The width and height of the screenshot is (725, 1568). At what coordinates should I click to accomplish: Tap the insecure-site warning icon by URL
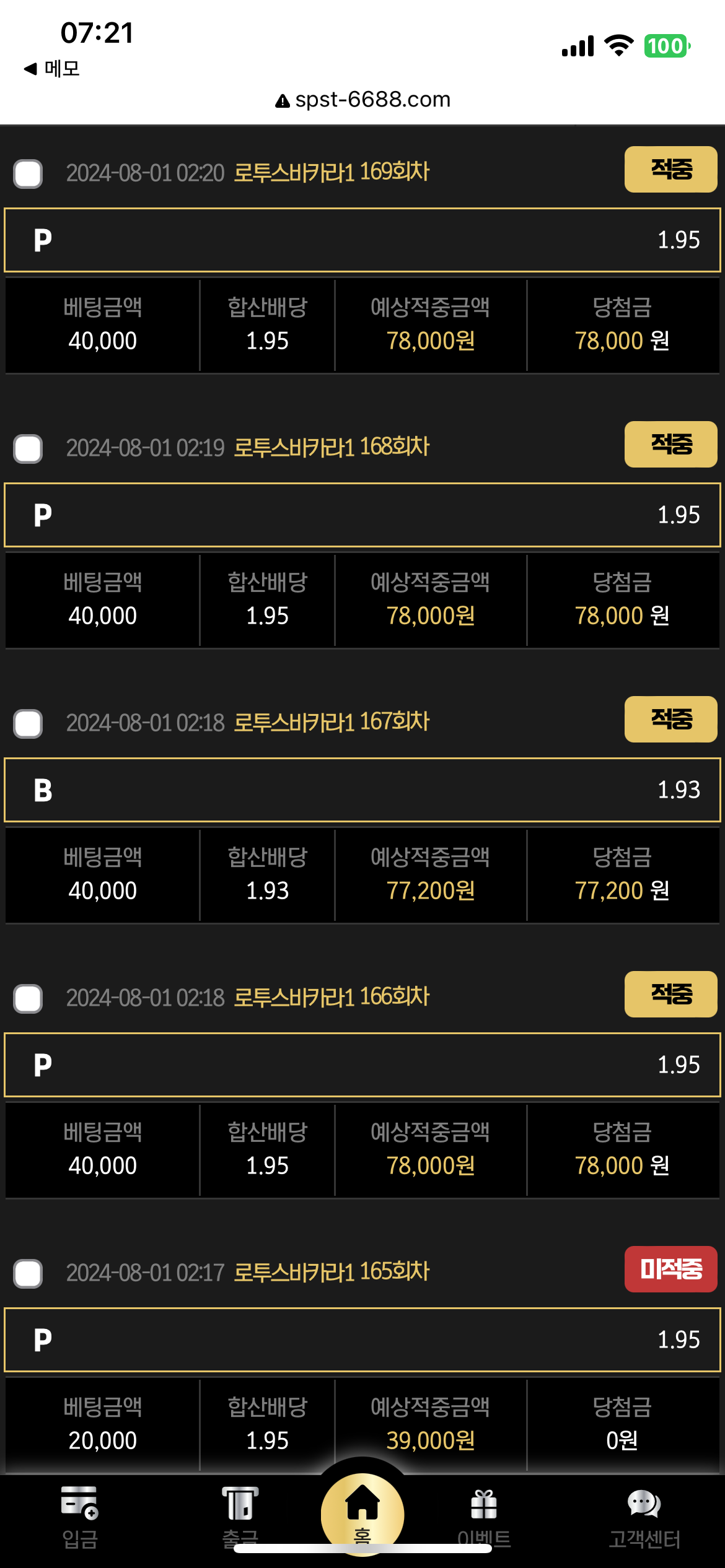click(283, 101)
